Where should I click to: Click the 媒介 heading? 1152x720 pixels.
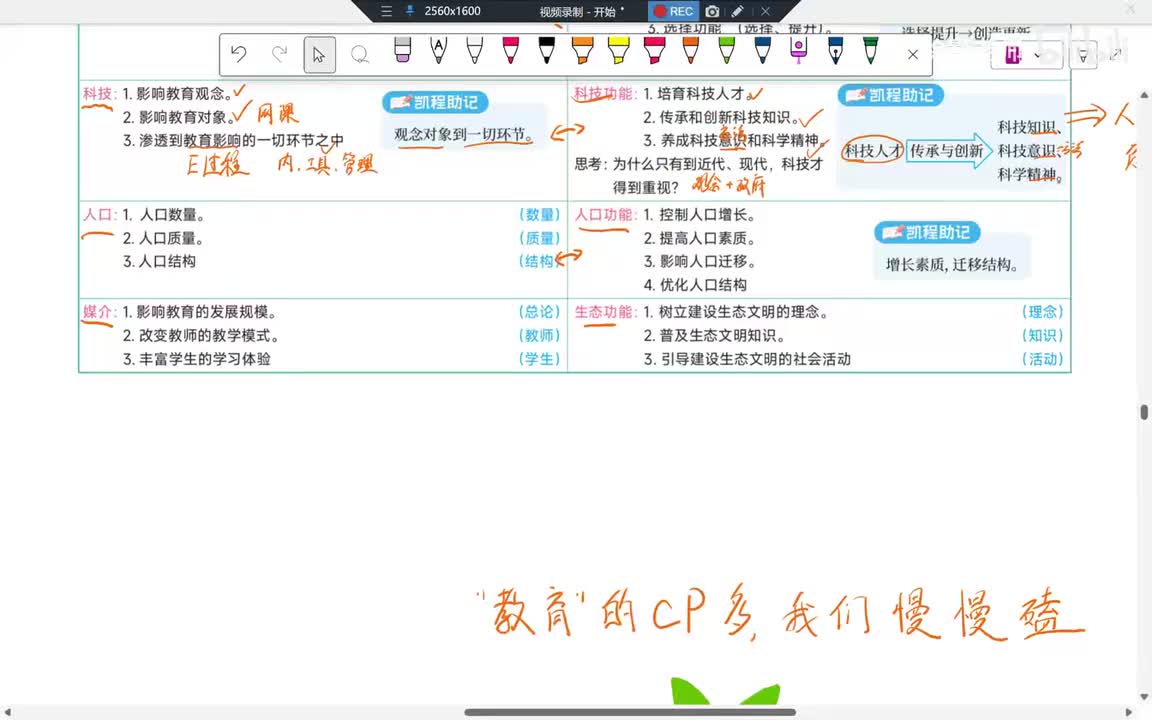(97, 312)
